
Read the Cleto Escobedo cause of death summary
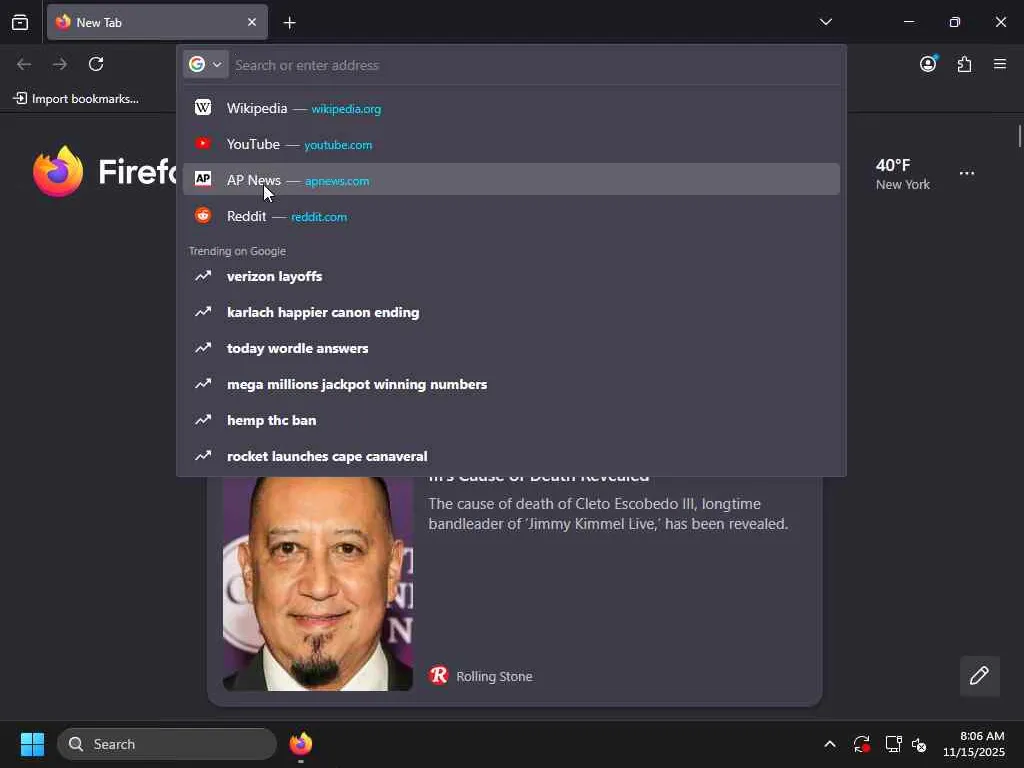coord(608,514)
